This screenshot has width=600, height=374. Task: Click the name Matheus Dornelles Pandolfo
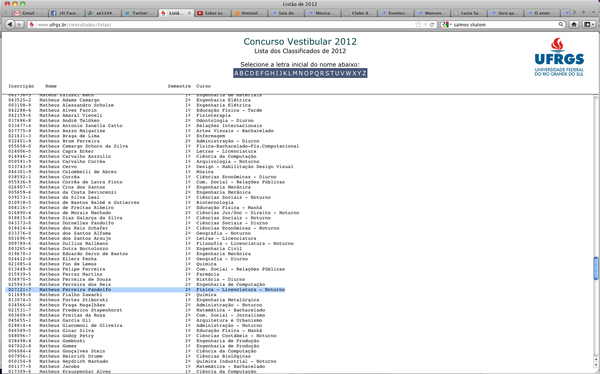[76, 223]
